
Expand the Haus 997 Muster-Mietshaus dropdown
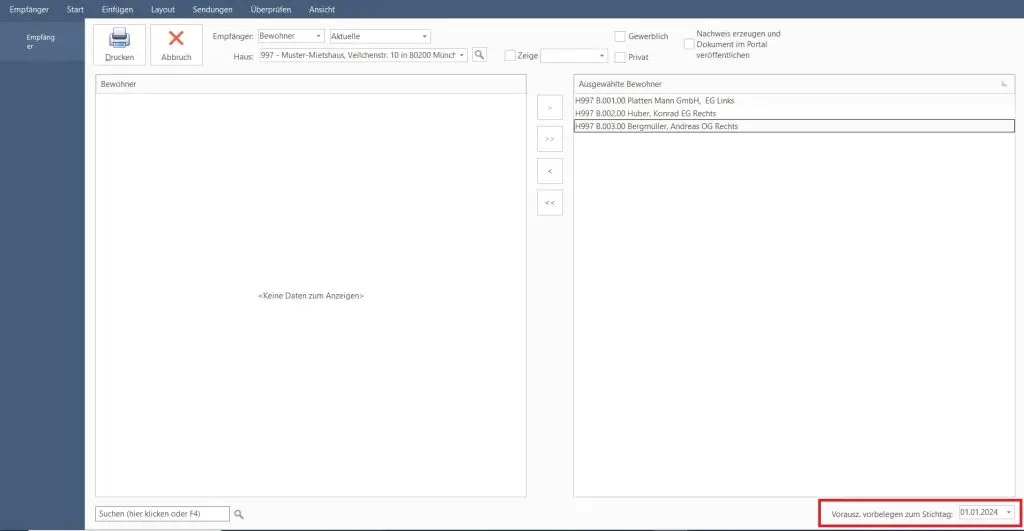462,56
